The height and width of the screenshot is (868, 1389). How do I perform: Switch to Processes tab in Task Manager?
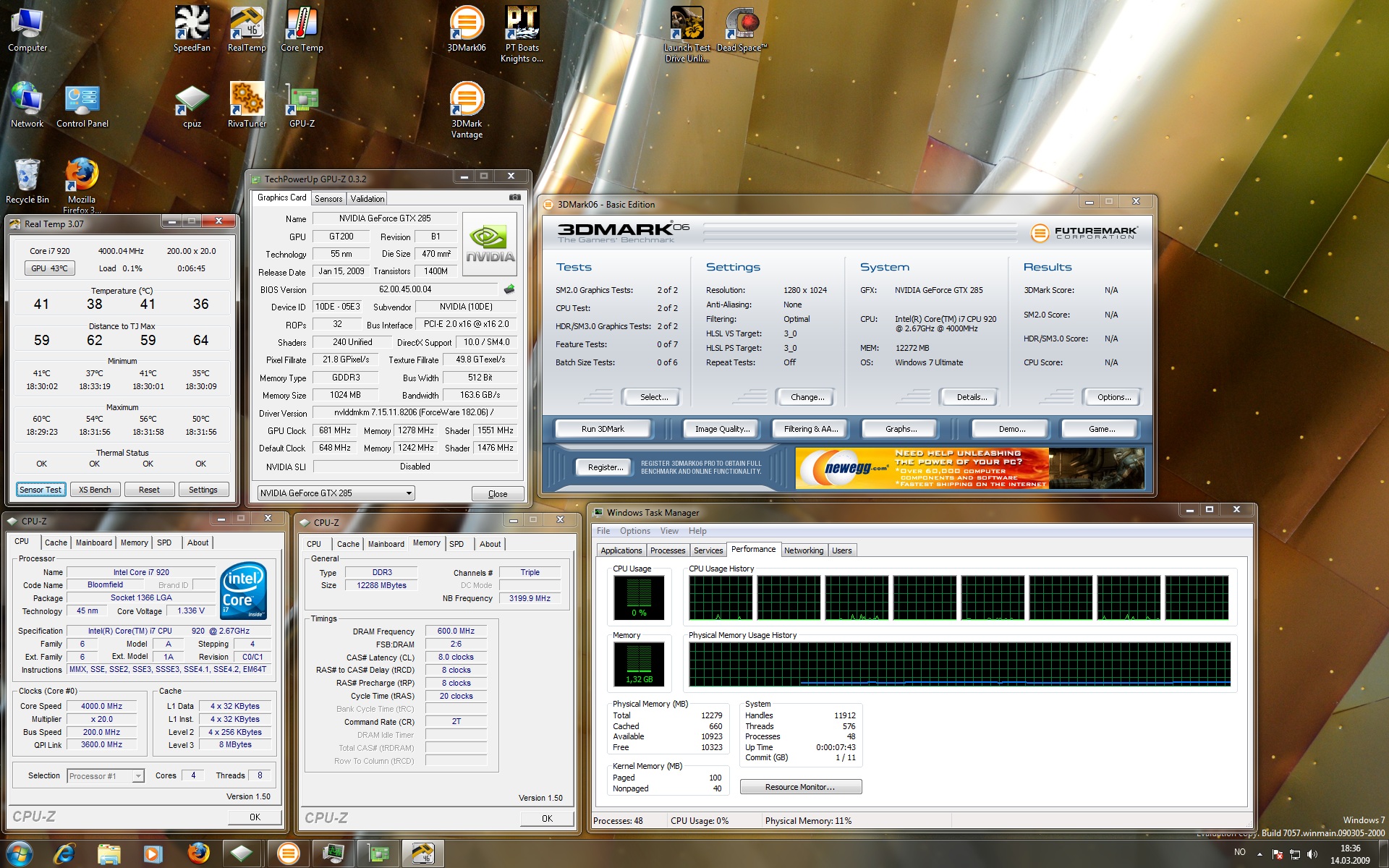click(668, 550)
